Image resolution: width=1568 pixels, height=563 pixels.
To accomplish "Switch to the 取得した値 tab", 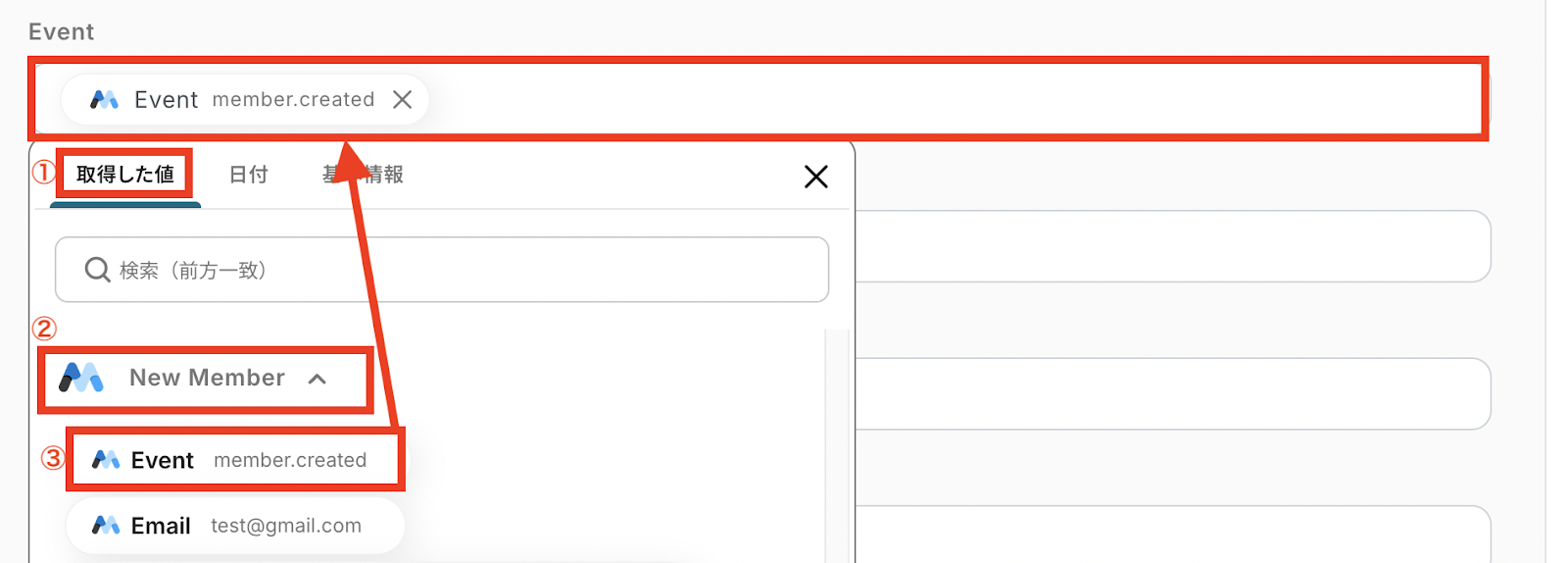I will (x=125, y=175).
